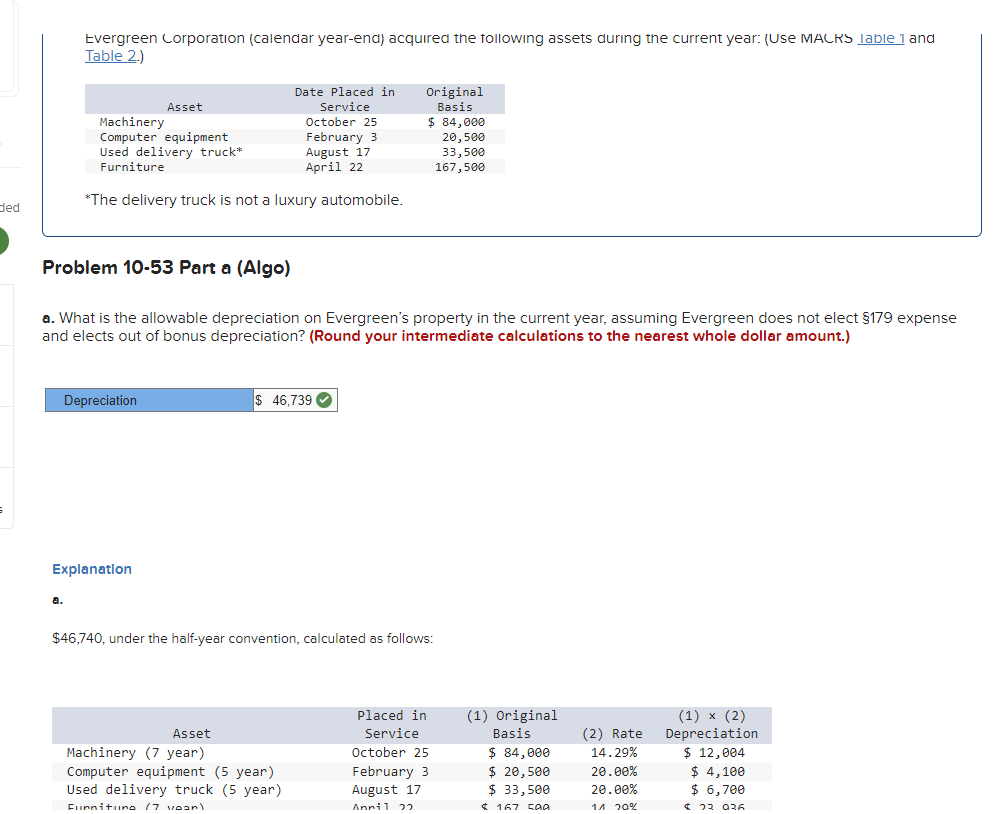Click 'August 17' in the top table

338,152
